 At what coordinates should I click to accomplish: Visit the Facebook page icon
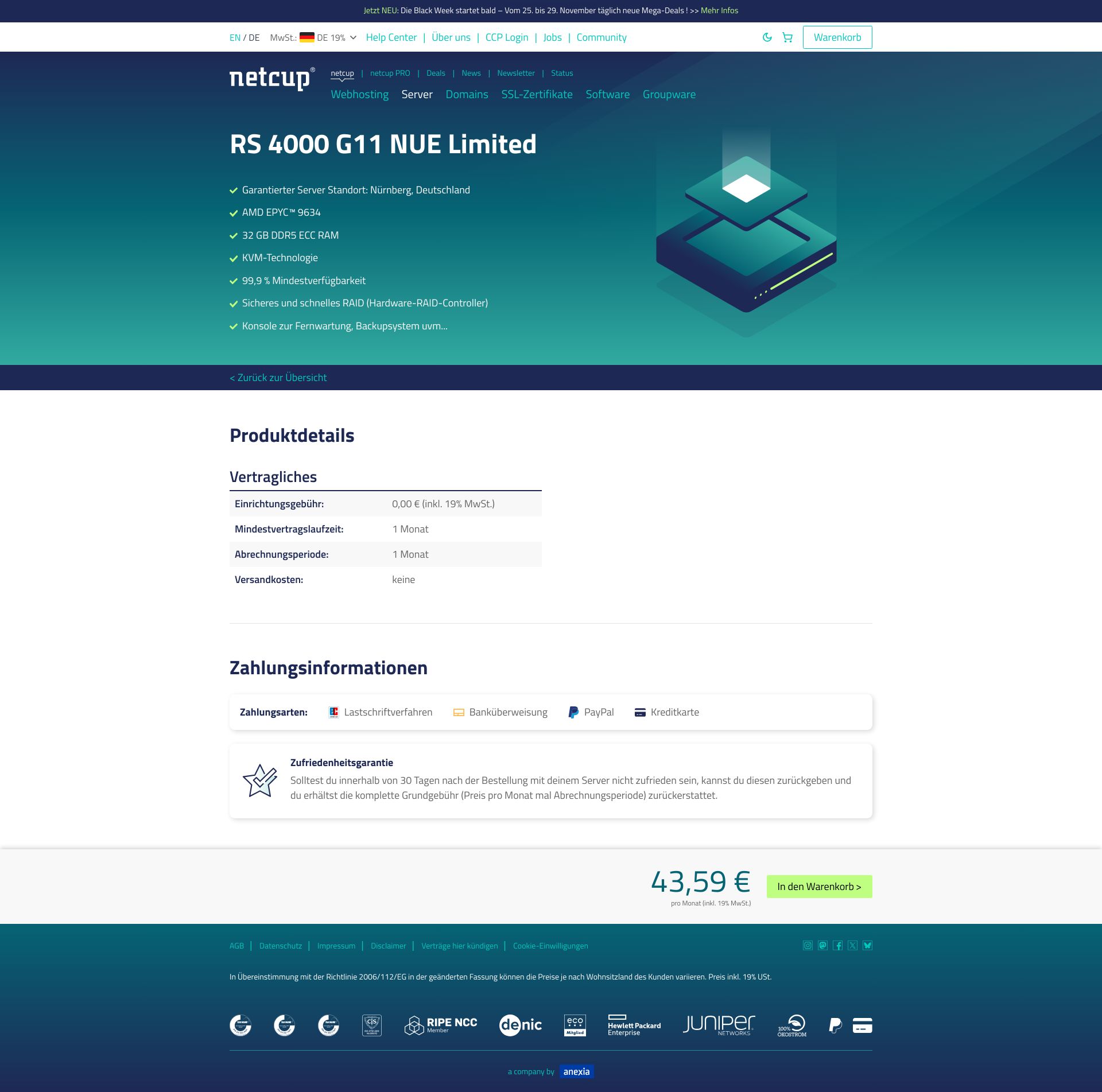click(x=838, y=945)
